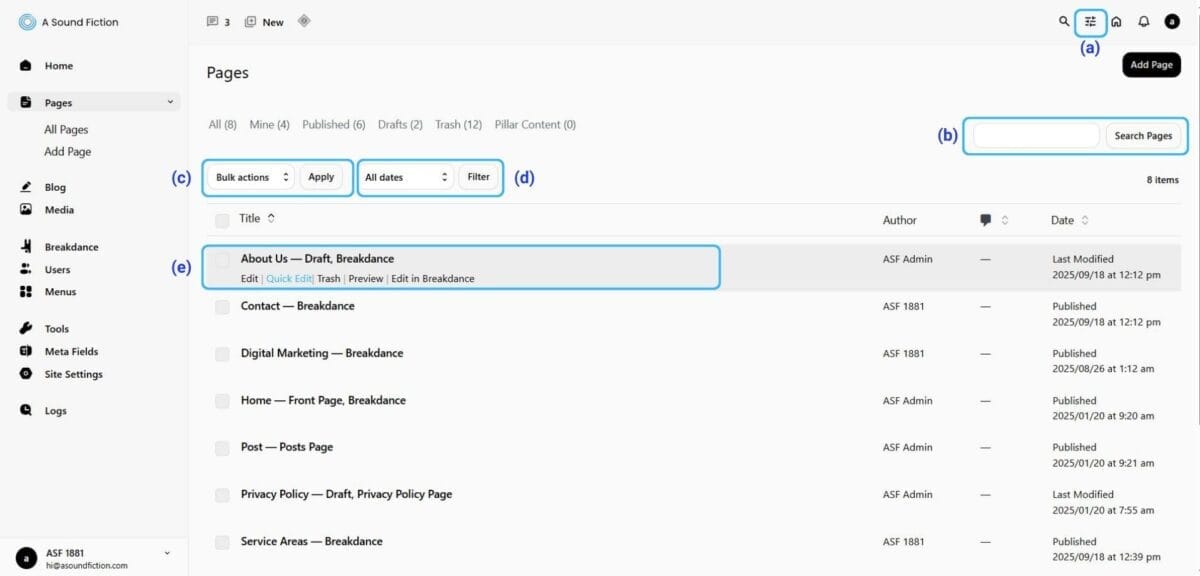The image size is (1200, 576).
Task: Tick the select-all checkbox in the table header
Action: (222, 219)
